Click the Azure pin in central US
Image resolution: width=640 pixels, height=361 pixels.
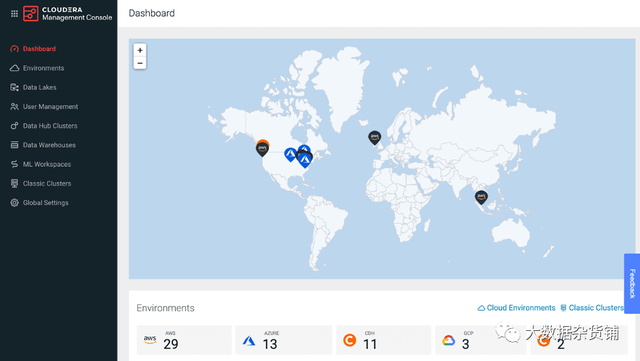click(290, 154)
